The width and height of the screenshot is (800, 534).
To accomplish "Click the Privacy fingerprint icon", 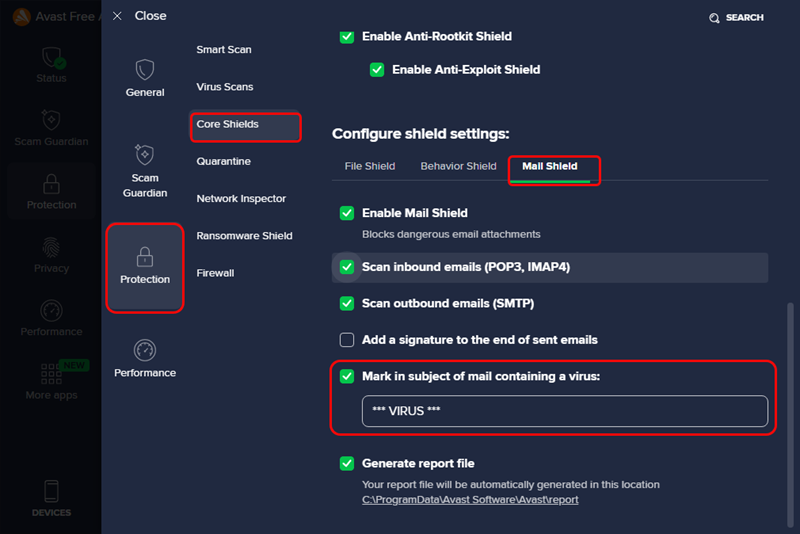I will pos(51,247).
